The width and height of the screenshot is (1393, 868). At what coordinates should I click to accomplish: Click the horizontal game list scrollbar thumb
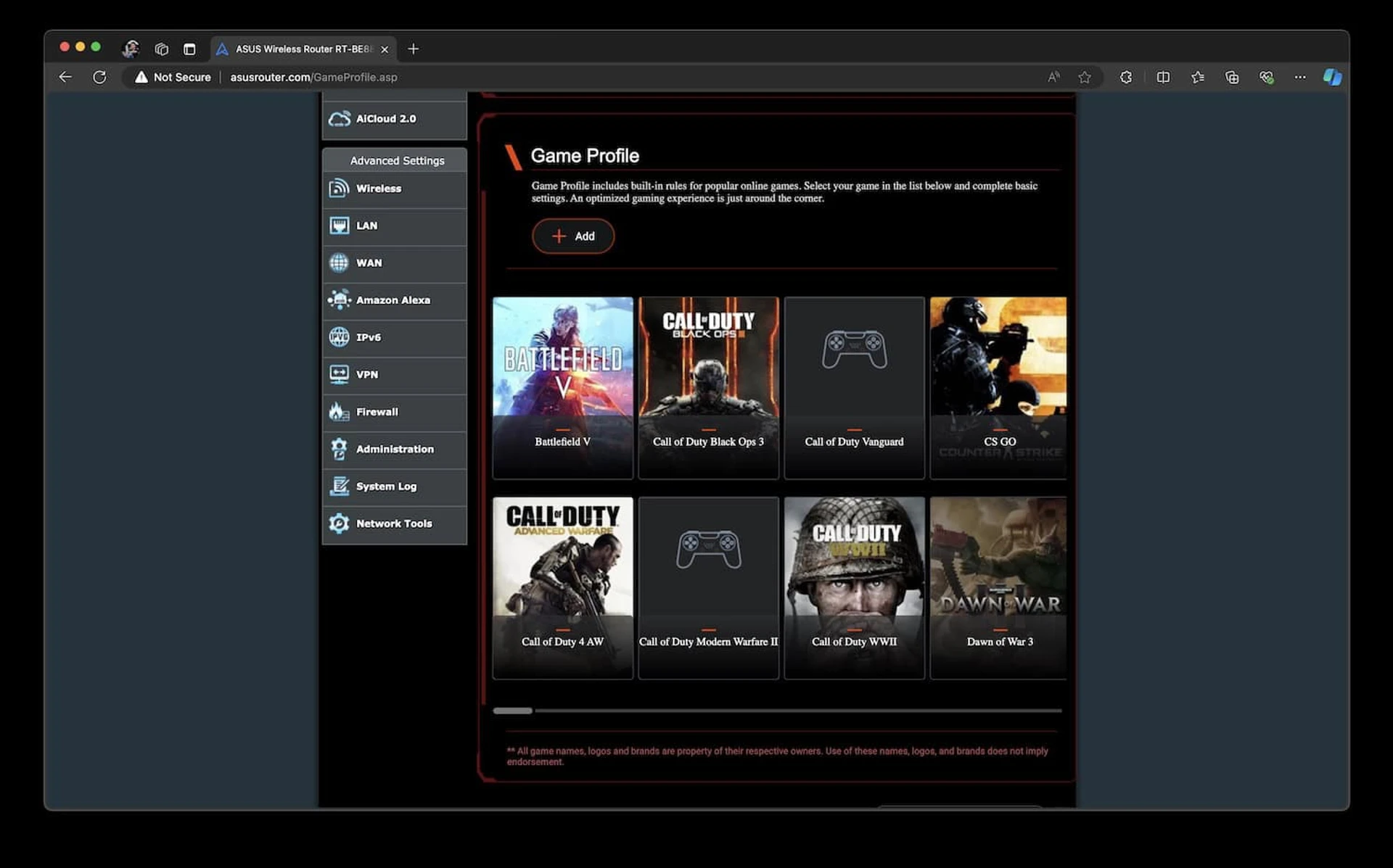(x=513, y=711)
